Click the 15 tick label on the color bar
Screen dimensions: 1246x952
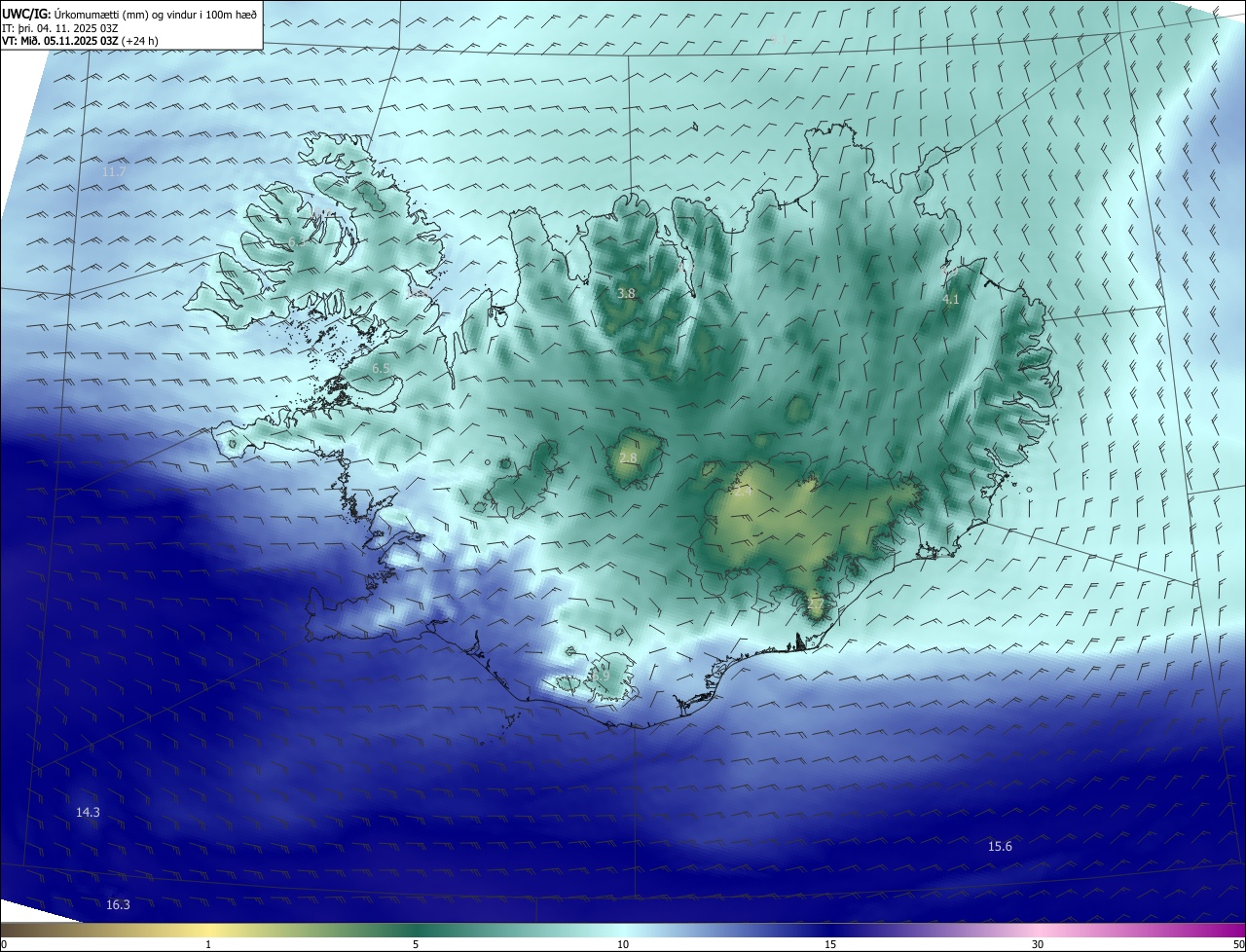point(830,944)
